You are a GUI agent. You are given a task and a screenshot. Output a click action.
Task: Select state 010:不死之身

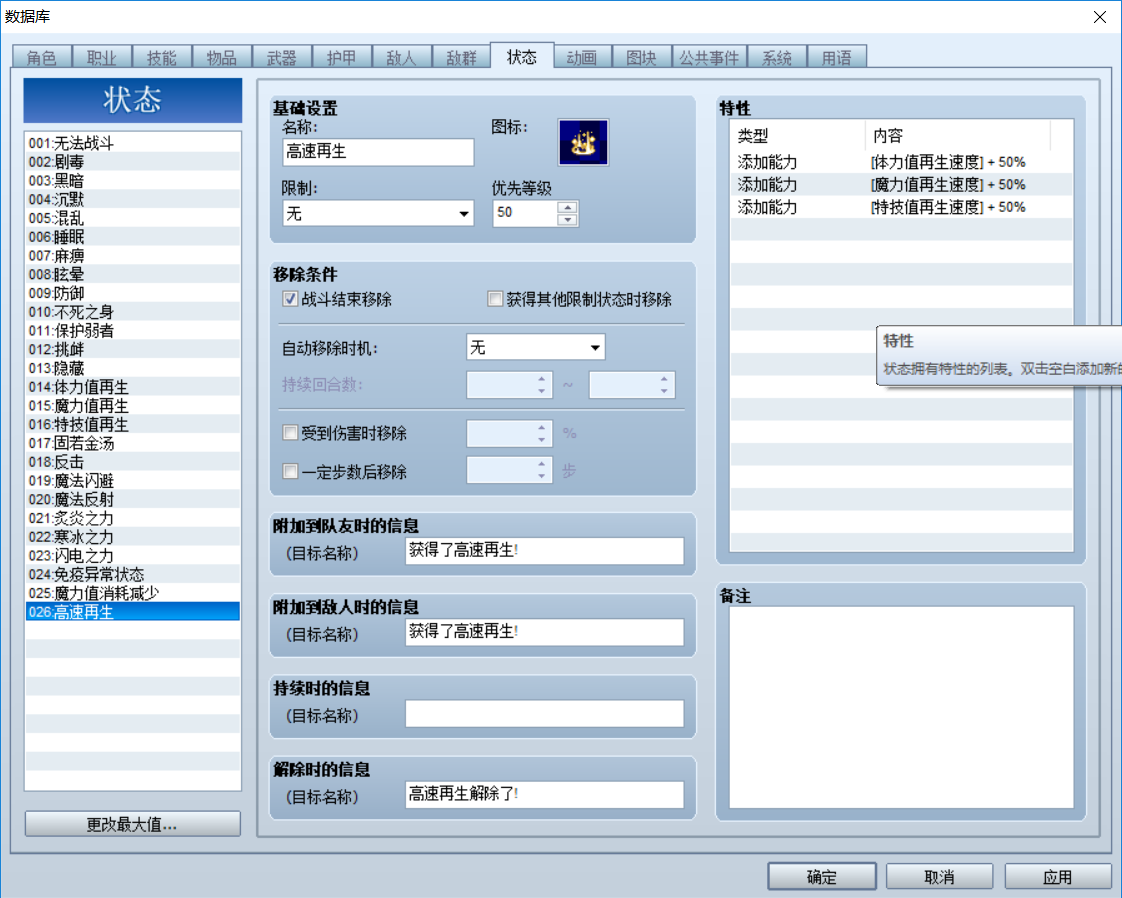click(x=132, y=312)
